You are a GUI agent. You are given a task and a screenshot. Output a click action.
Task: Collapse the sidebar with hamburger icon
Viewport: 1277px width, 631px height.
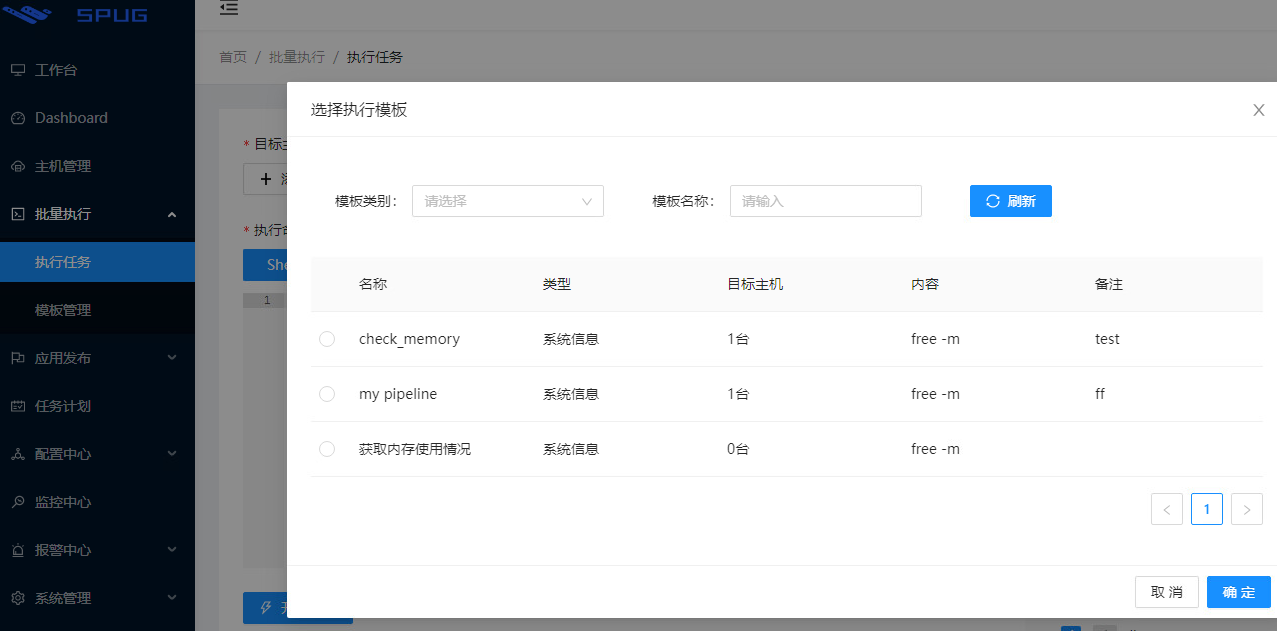228,9
